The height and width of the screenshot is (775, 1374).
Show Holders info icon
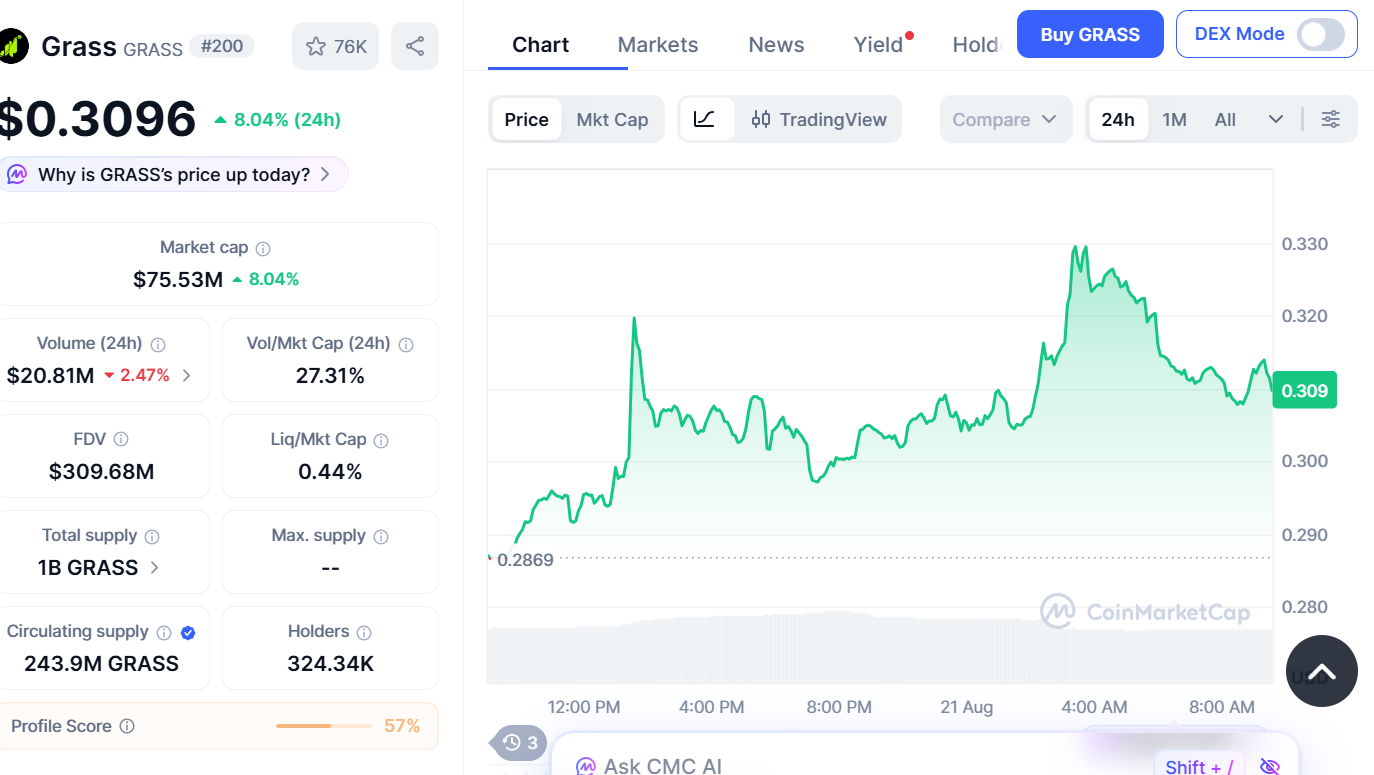click(x=364, y=632)
